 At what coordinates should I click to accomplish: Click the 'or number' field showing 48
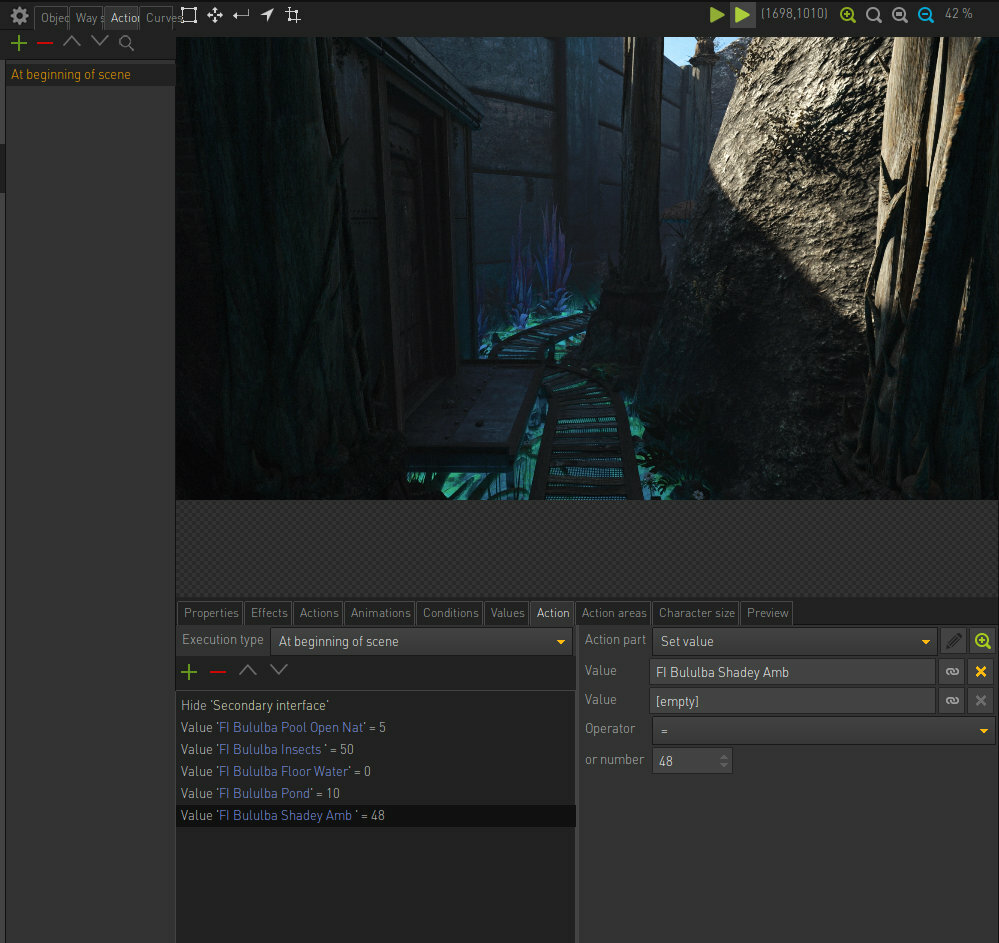(x=692, y=761)
